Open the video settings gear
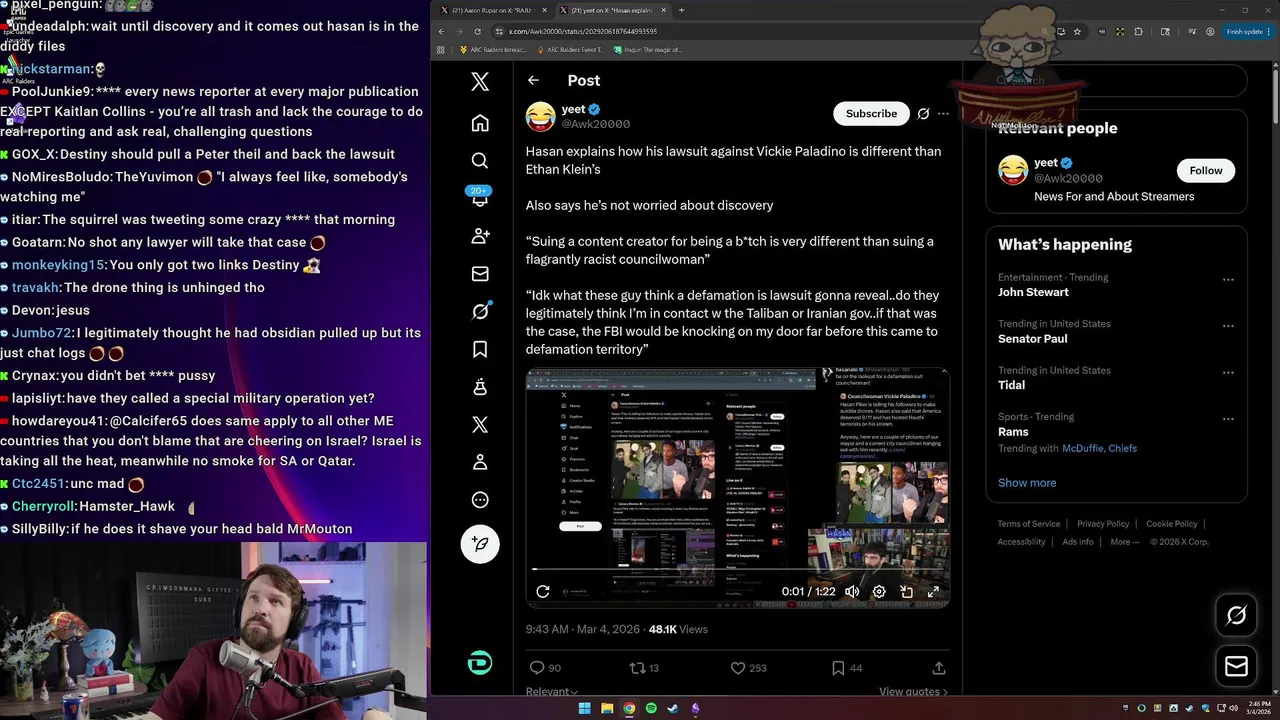The image size is (1280, 720). (x=879, y=591)
